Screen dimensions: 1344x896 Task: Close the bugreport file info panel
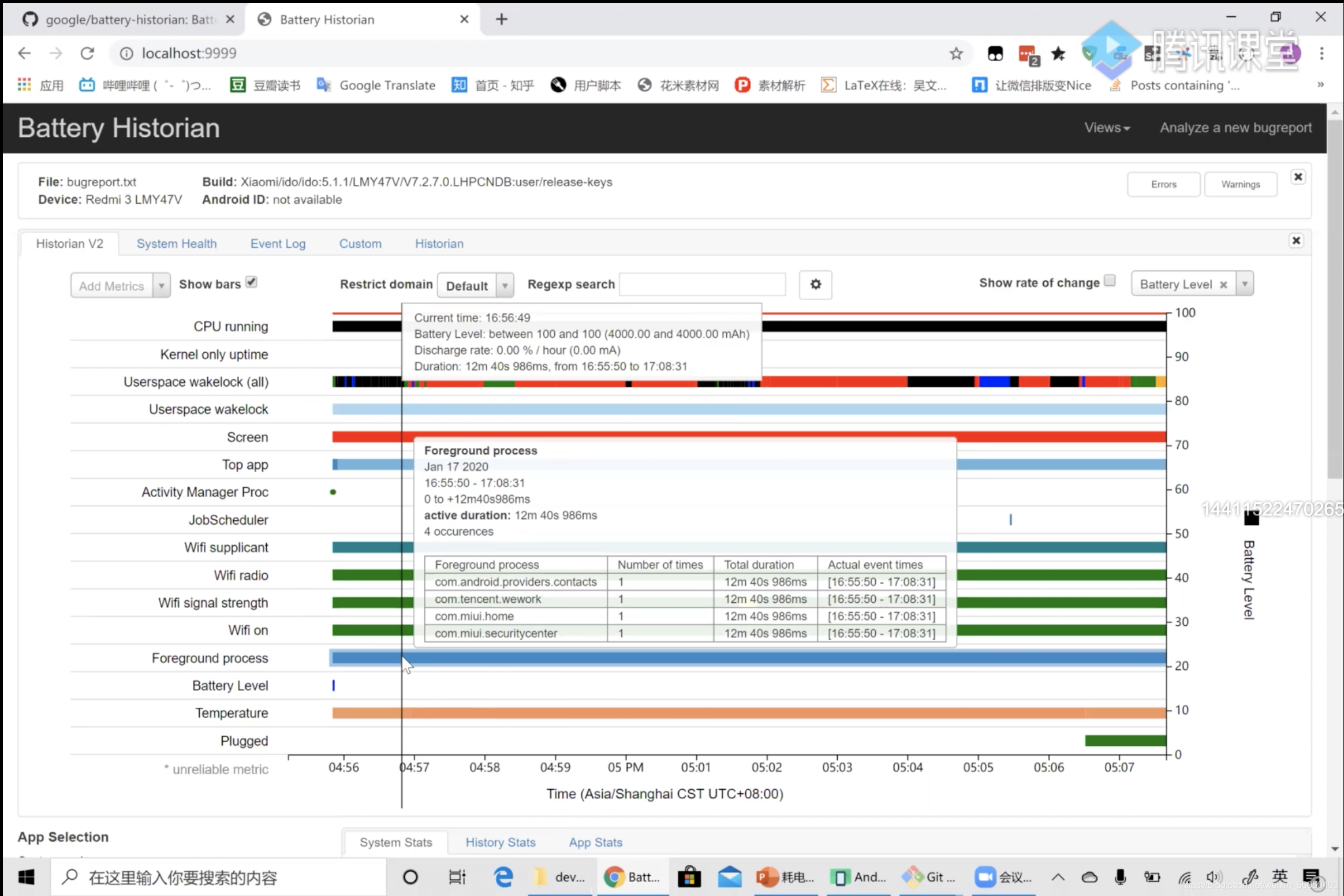pos(1298,177)
